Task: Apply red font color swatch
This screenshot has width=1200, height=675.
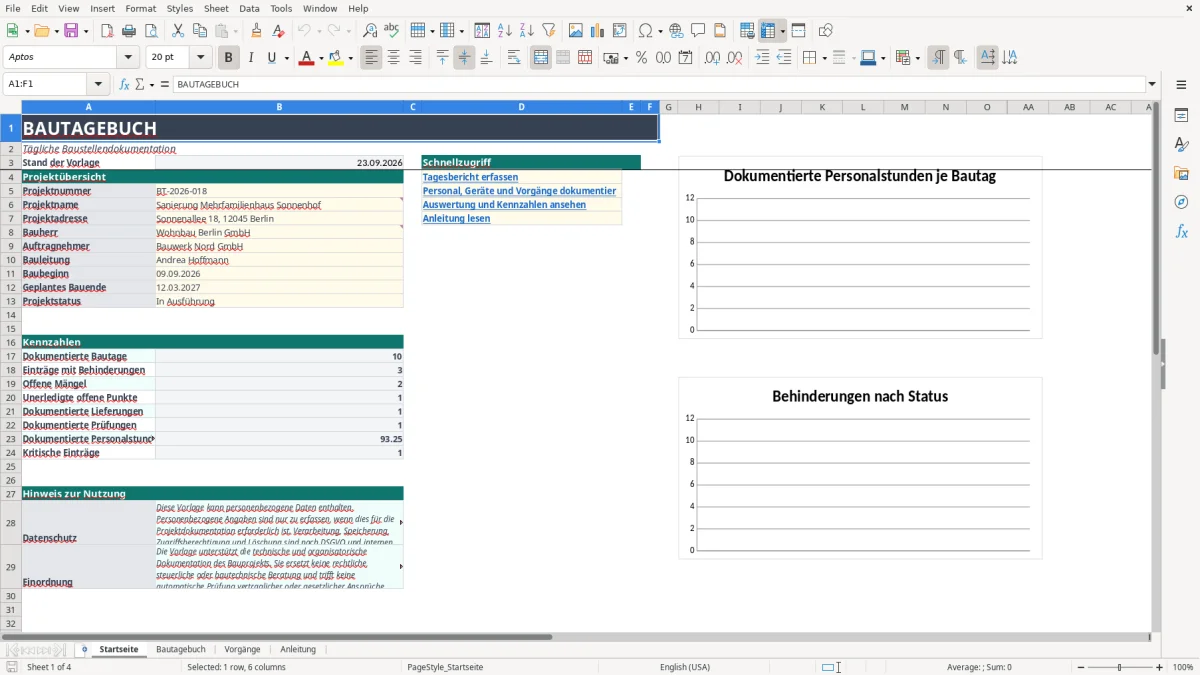Action: [x=306, y=58]
